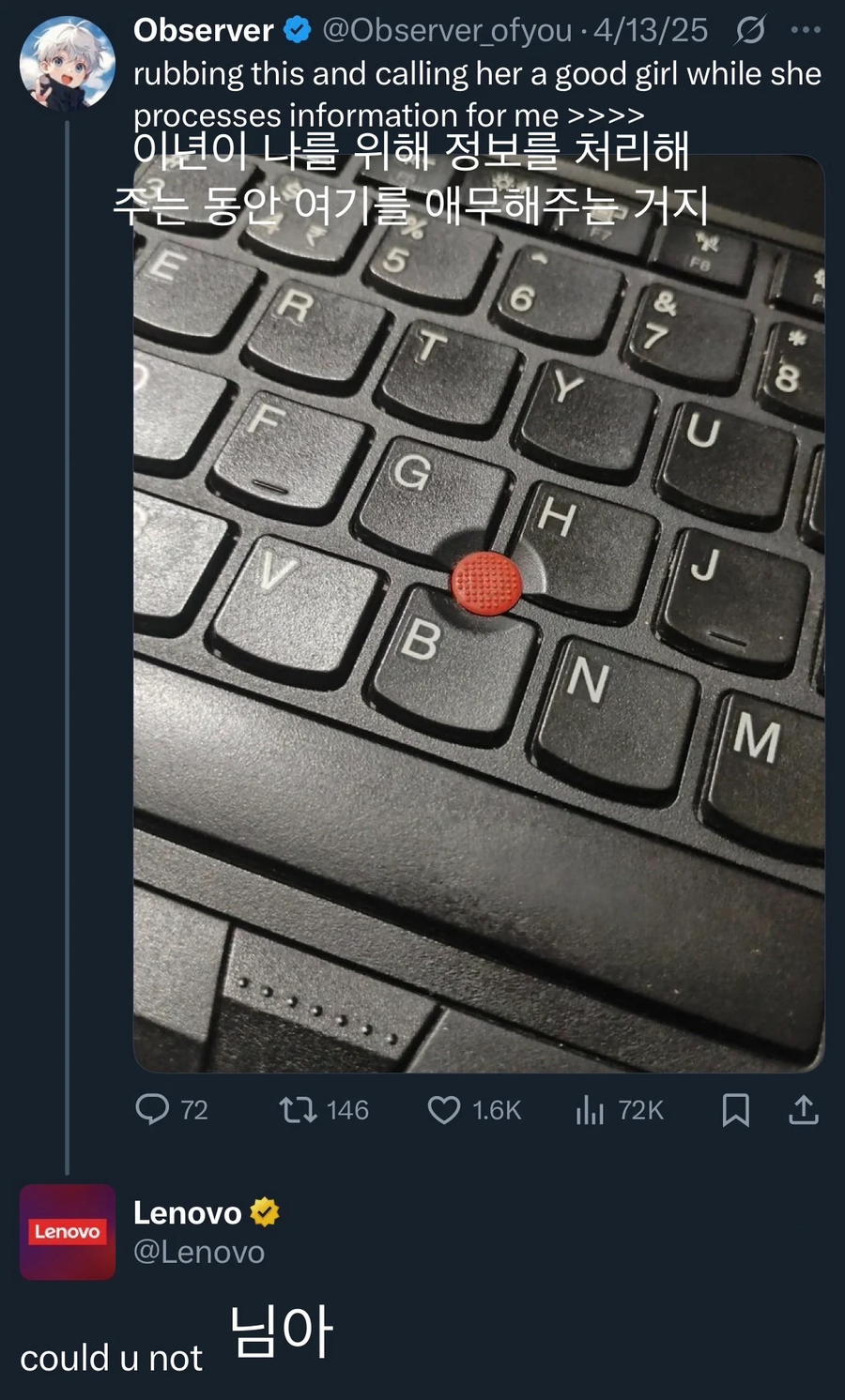Like the post with the heart icon
The width and height of the screenshot is (845, 1400).
click(443, 1110)
